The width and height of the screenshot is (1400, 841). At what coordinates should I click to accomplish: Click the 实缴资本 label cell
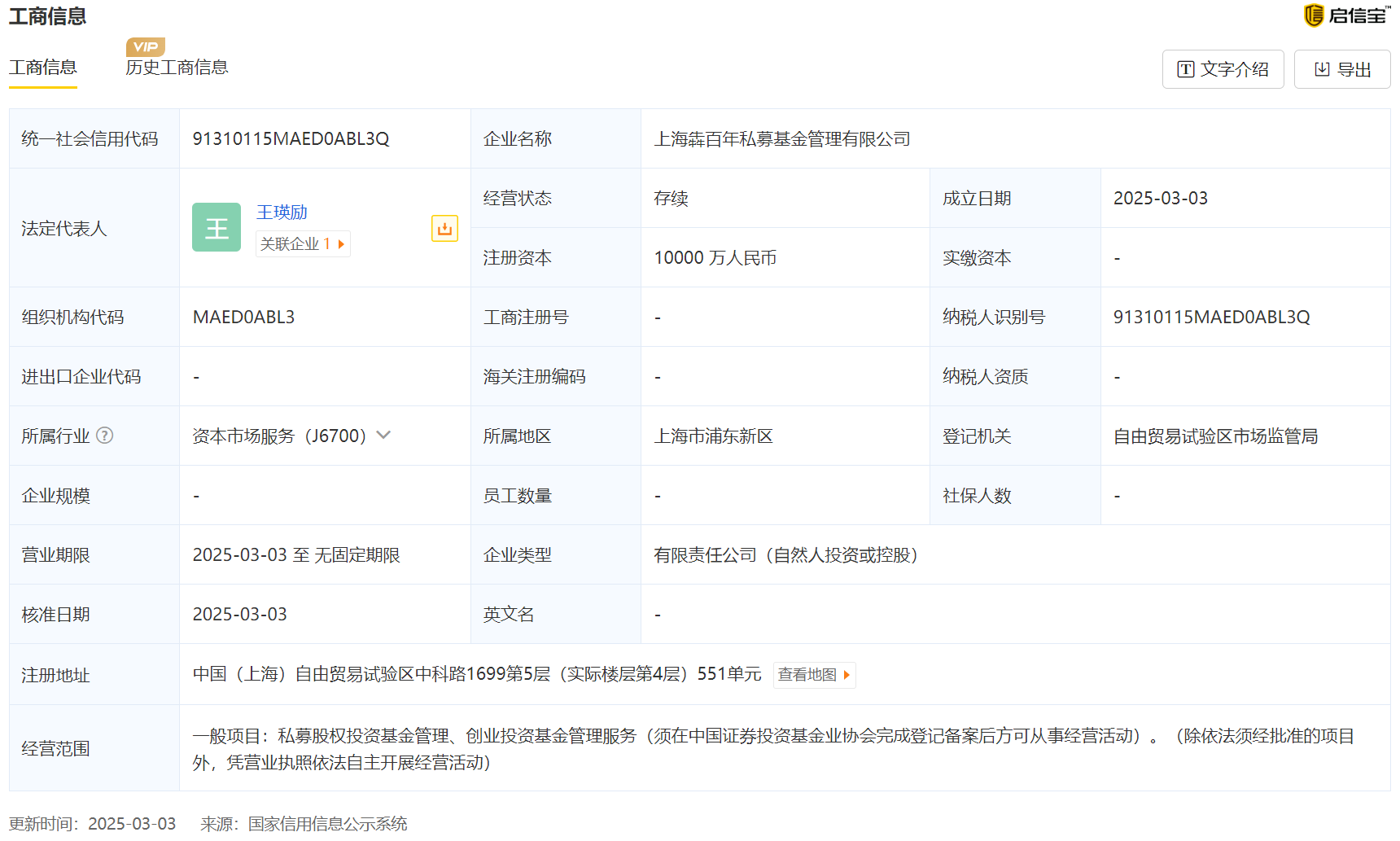1015,258
